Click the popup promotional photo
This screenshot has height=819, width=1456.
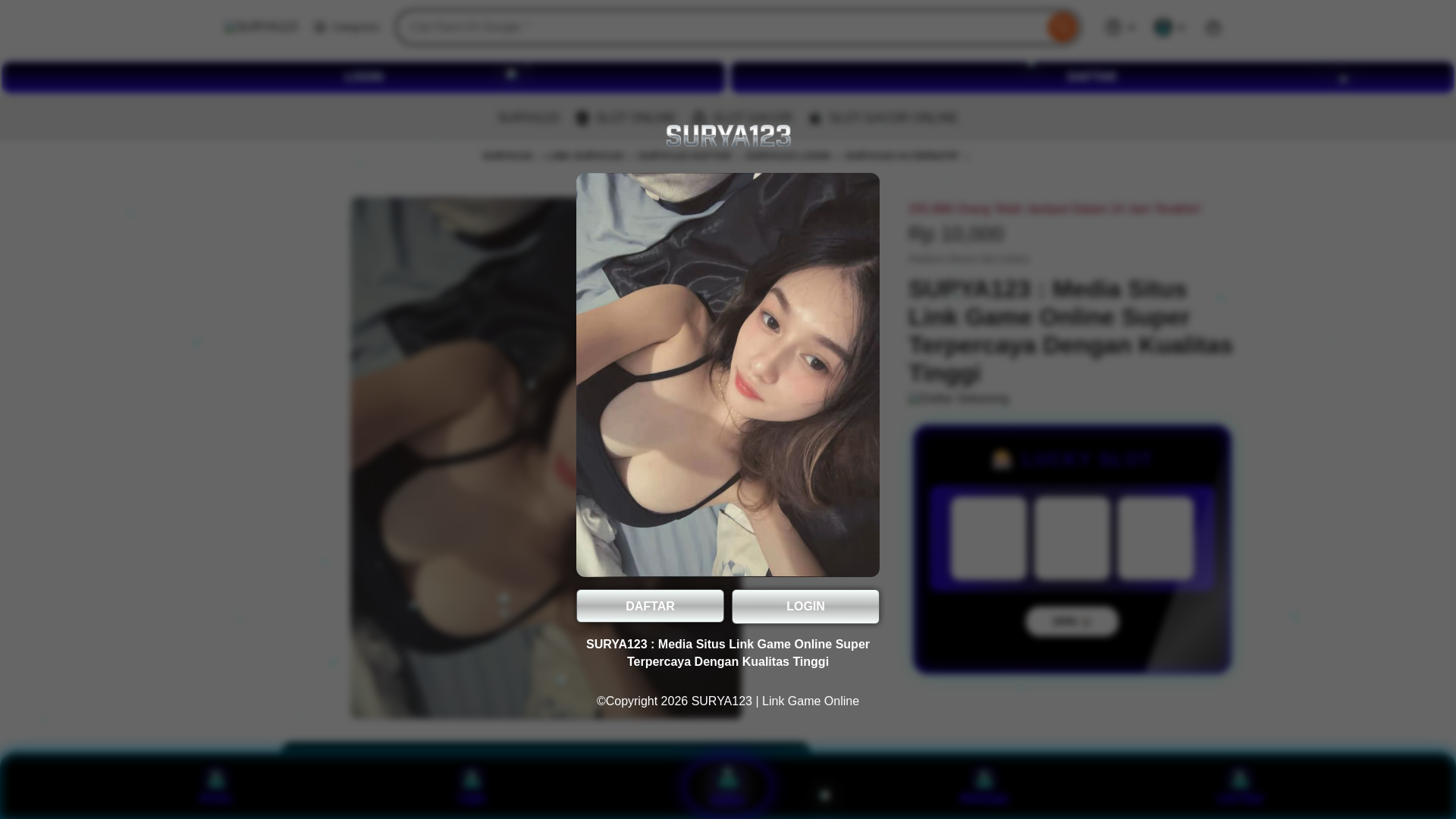(x=728, y=375)
